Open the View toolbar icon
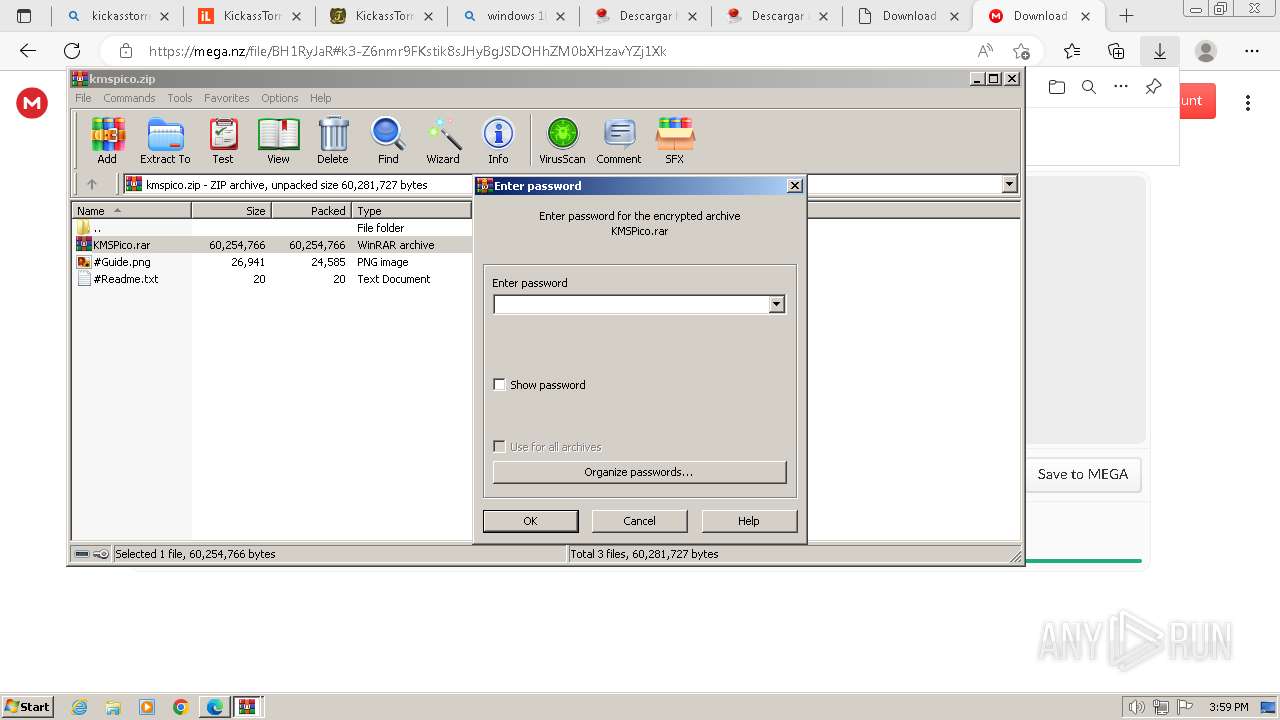This screenshot has width=1280, height=720. click(278, 141)
